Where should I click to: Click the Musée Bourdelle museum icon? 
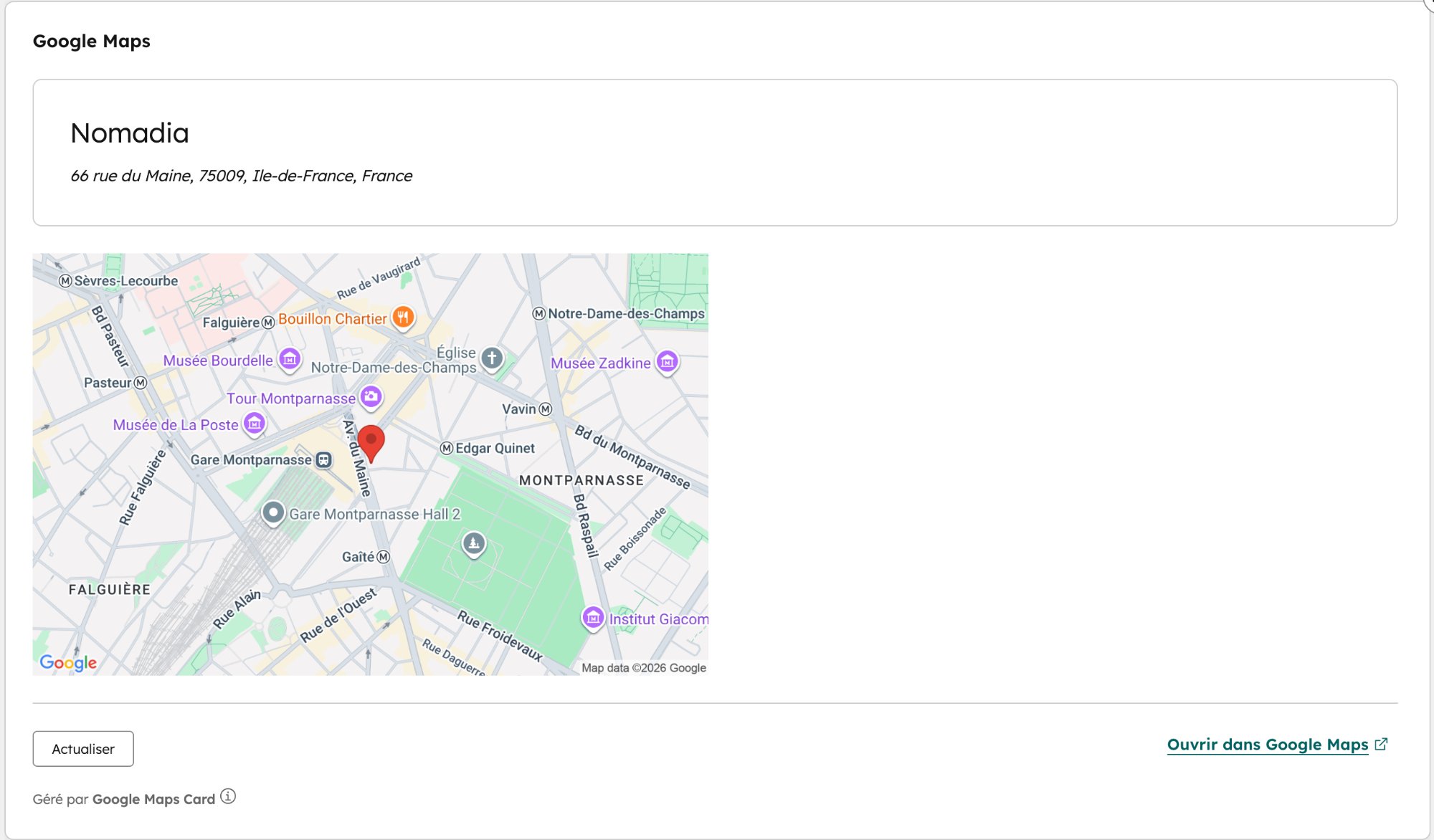coord(290,358)
